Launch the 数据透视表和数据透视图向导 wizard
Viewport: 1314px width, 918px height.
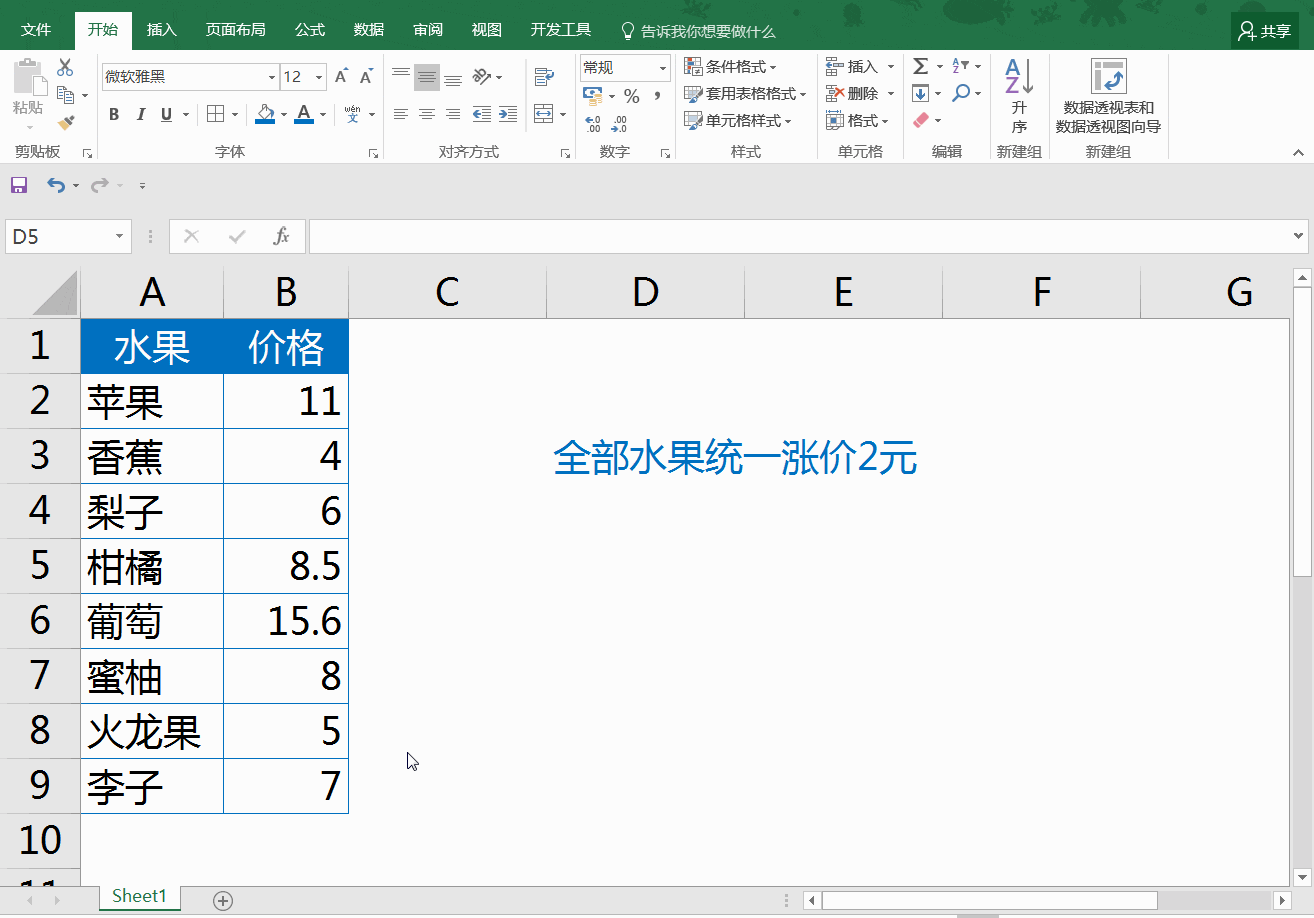1108,96
